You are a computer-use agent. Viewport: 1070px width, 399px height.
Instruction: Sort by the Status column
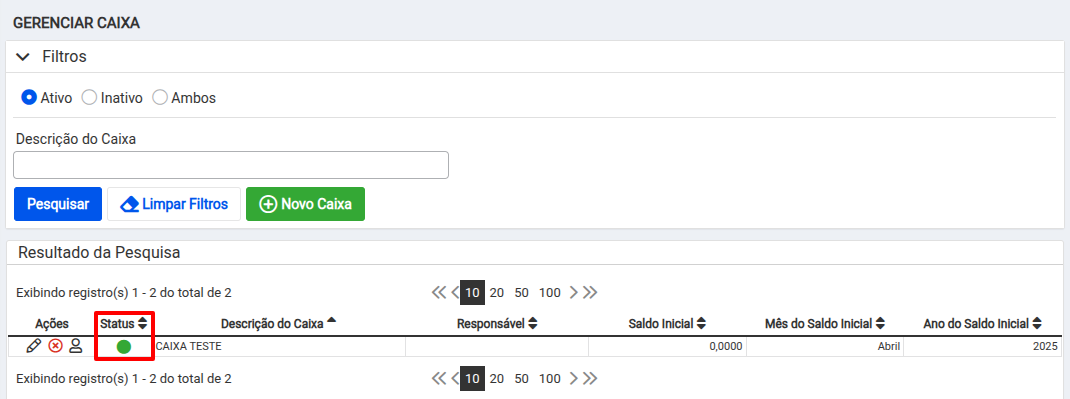point(124,324)
